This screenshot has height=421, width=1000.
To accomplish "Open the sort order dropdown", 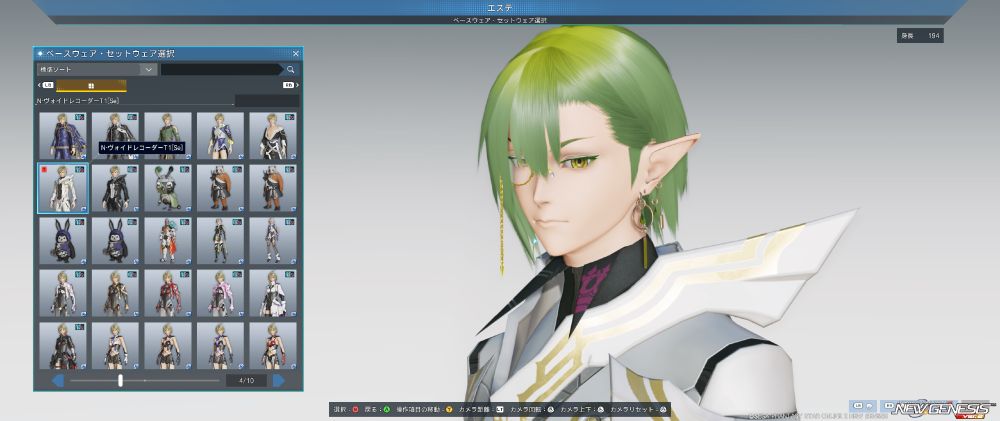I will click(96, 70).
